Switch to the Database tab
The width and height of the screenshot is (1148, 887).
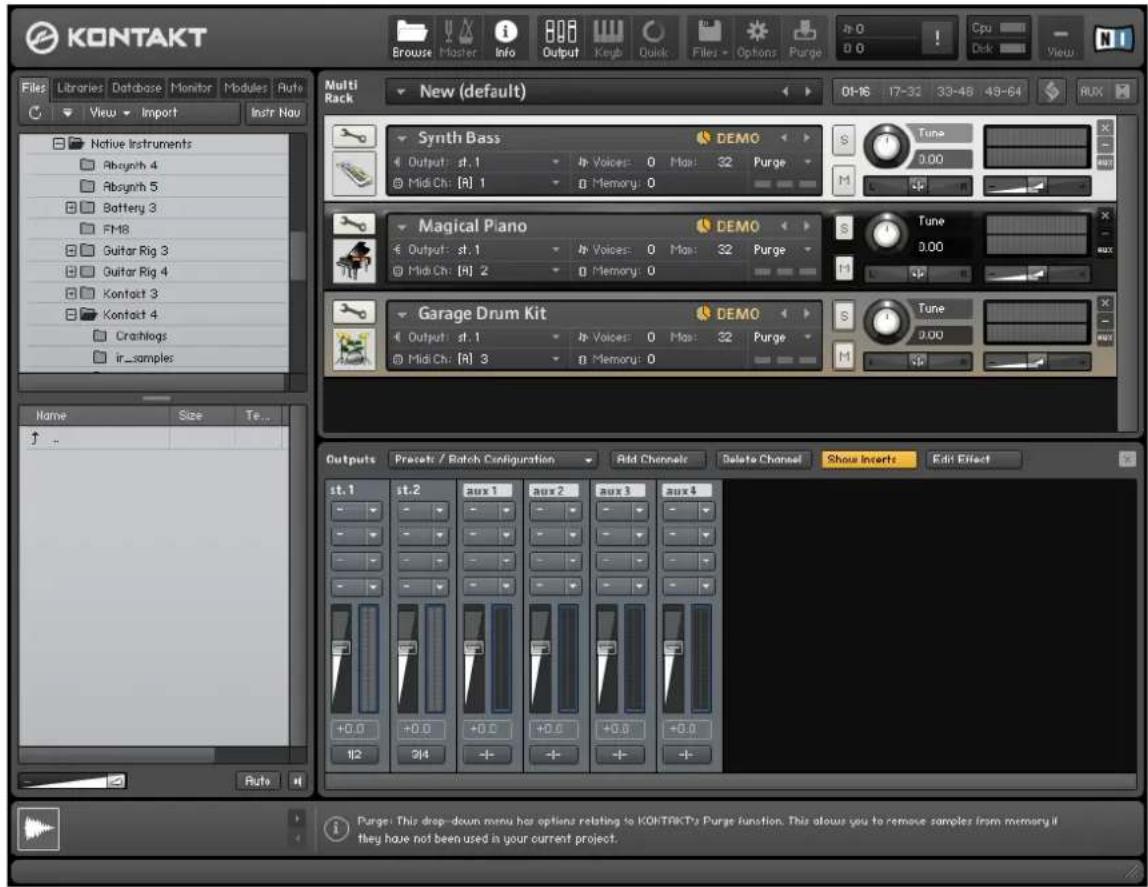click(x=136, y=88)
